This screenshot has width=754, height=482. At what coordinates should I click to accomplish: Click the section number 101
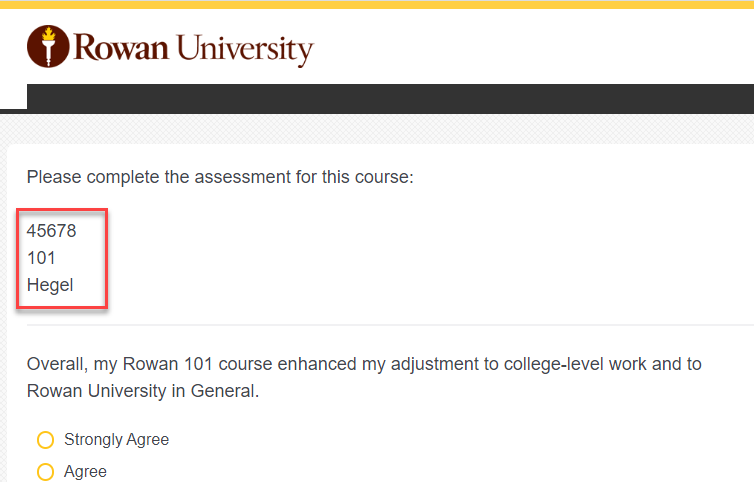[x=41, y=258]
